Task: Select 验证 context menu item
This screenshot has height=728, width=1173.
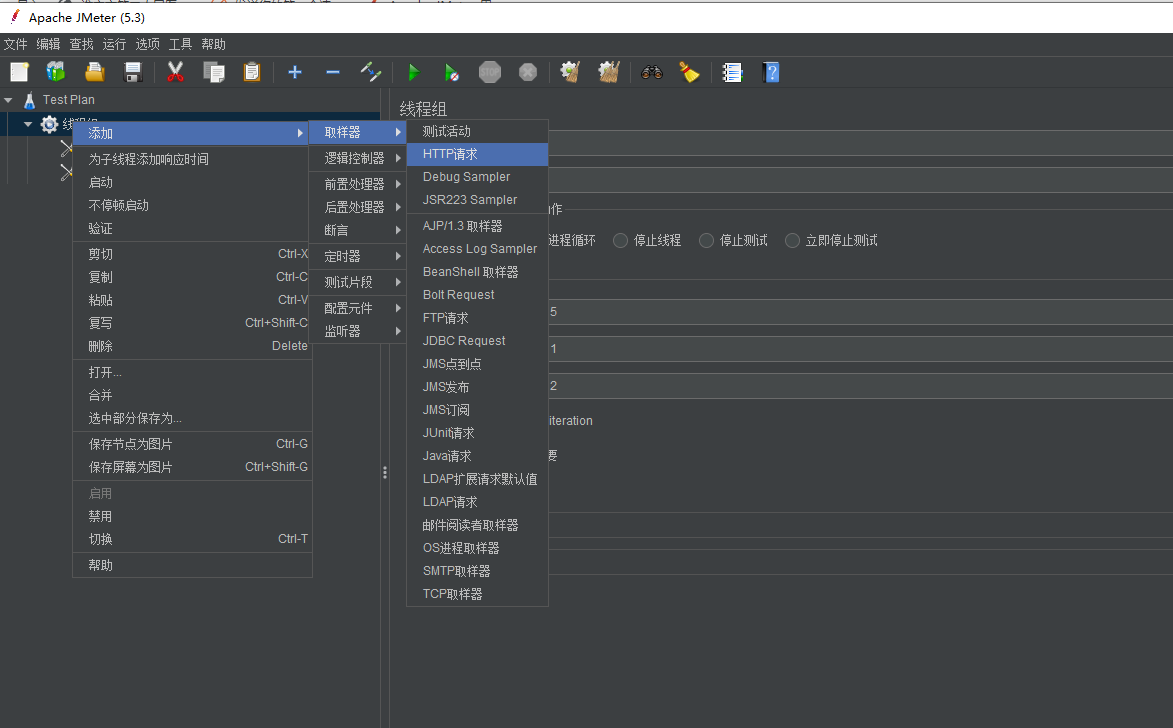Action: (192, 228)
